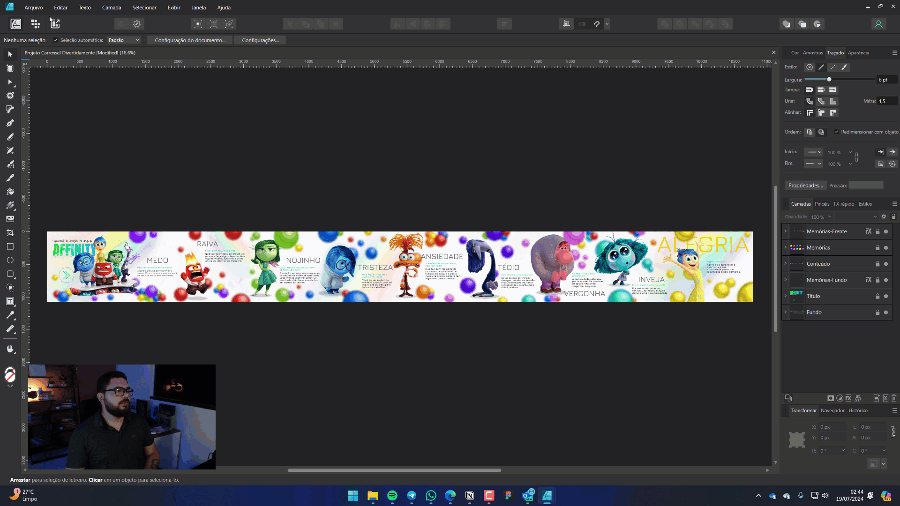This screenshot has height=506, width=900.
Task: Choose the first stroke cap option
Action: point(809,90)
